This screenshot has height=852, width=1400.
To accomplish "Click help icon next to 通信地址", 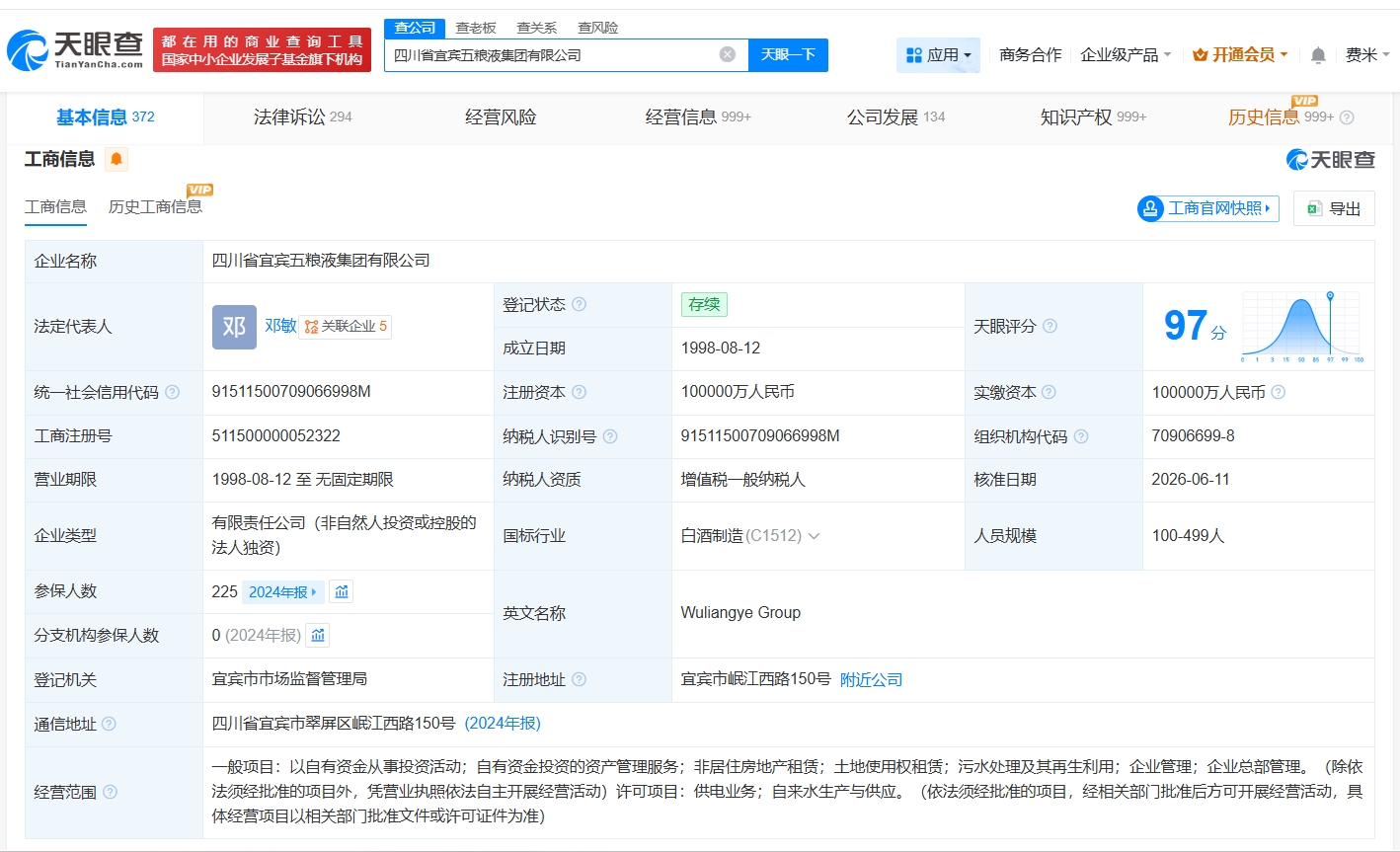I will pyautogui.click(x=109, y=724).
